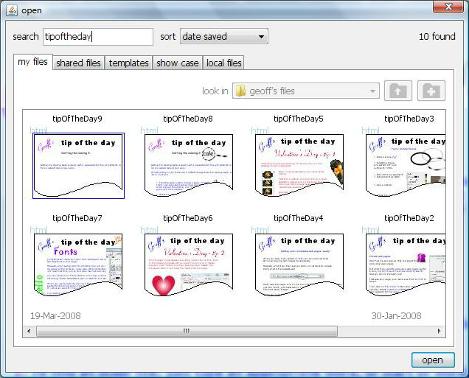
Task: Select the tipOfTheDay9 thumbnail
Action: [78, 166]
